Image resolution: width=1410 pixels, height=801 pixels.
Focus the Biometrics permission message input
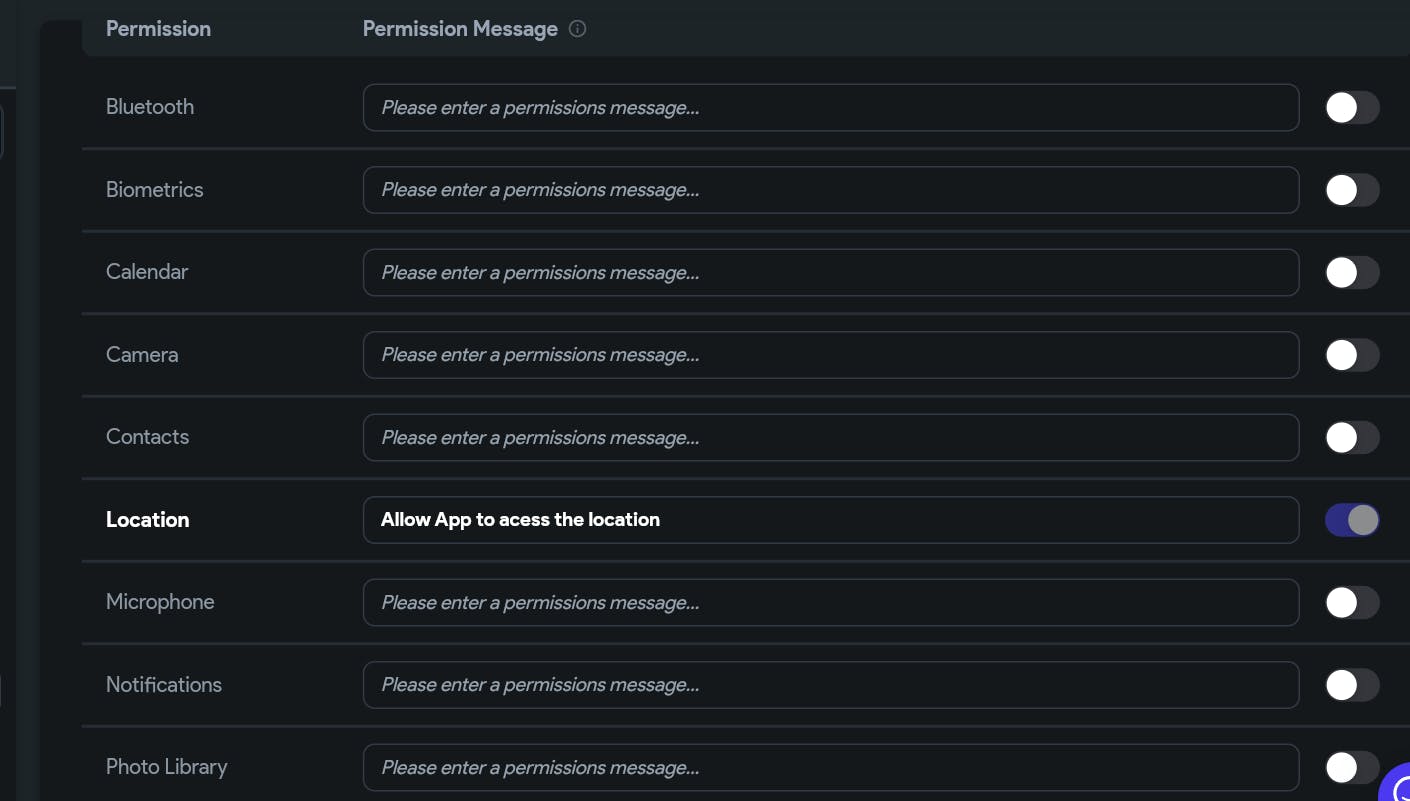click(x=830, y=190)
